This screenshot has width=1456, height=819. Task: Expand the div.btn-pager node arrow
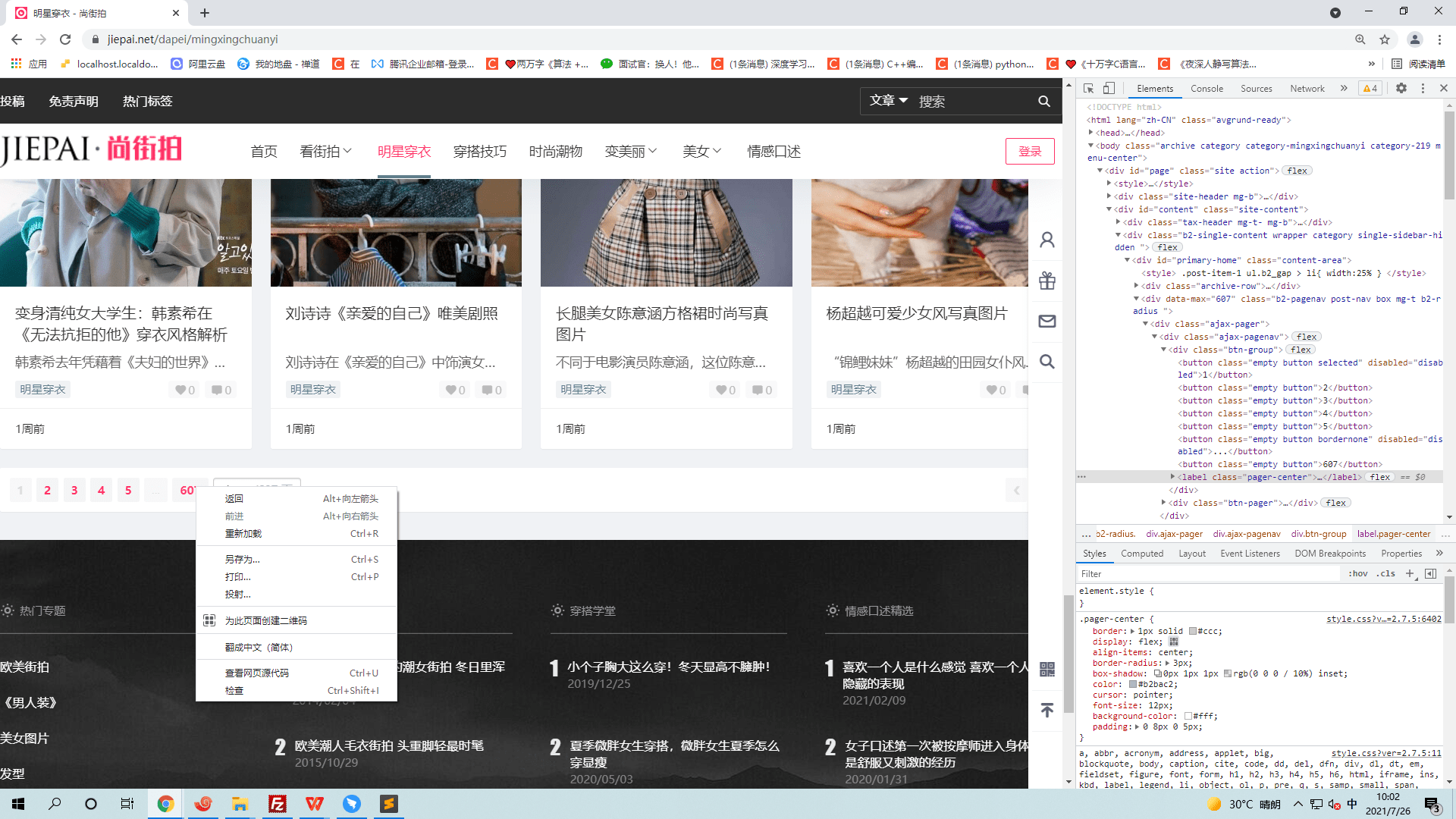pyautogui.click(x=1163, y=503)
